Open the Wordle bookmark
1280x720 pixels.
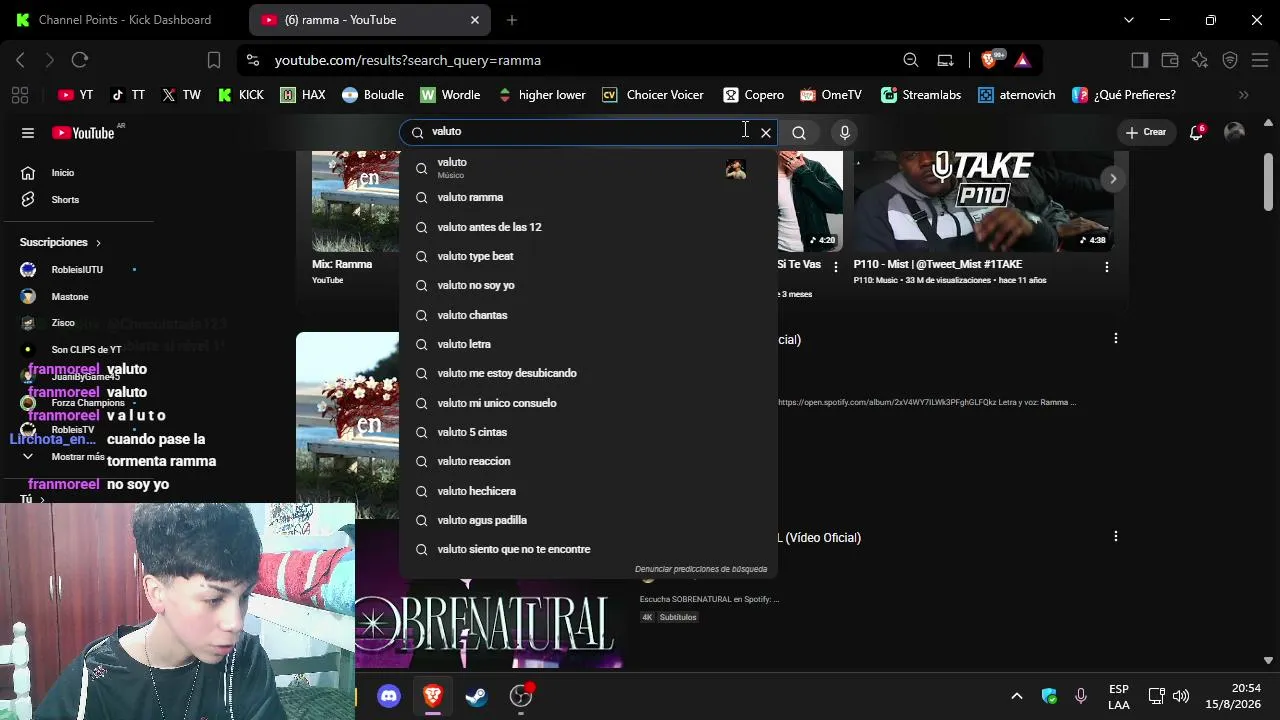click(x=450, y=95)
